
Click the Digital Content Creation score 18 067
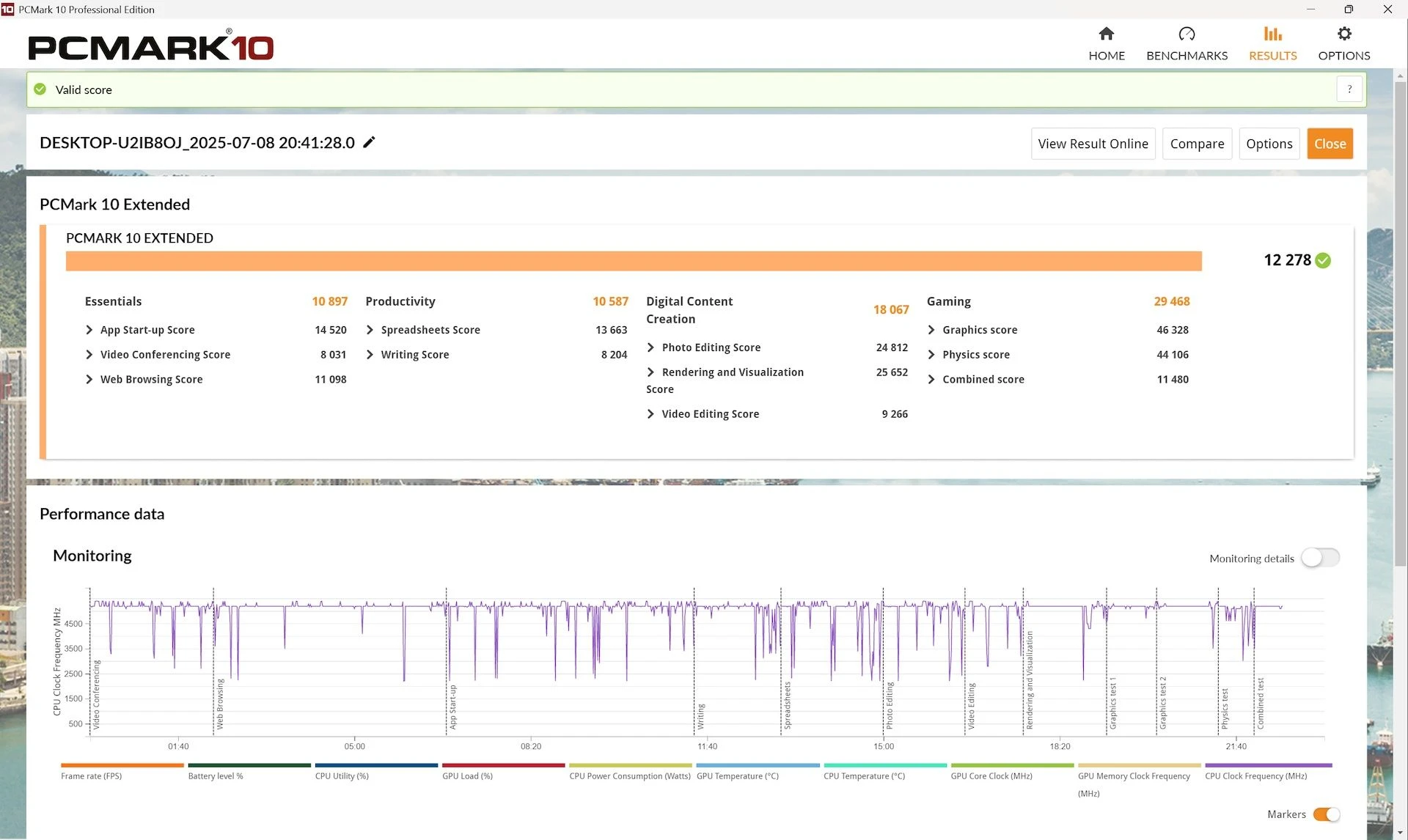(891, 310)
